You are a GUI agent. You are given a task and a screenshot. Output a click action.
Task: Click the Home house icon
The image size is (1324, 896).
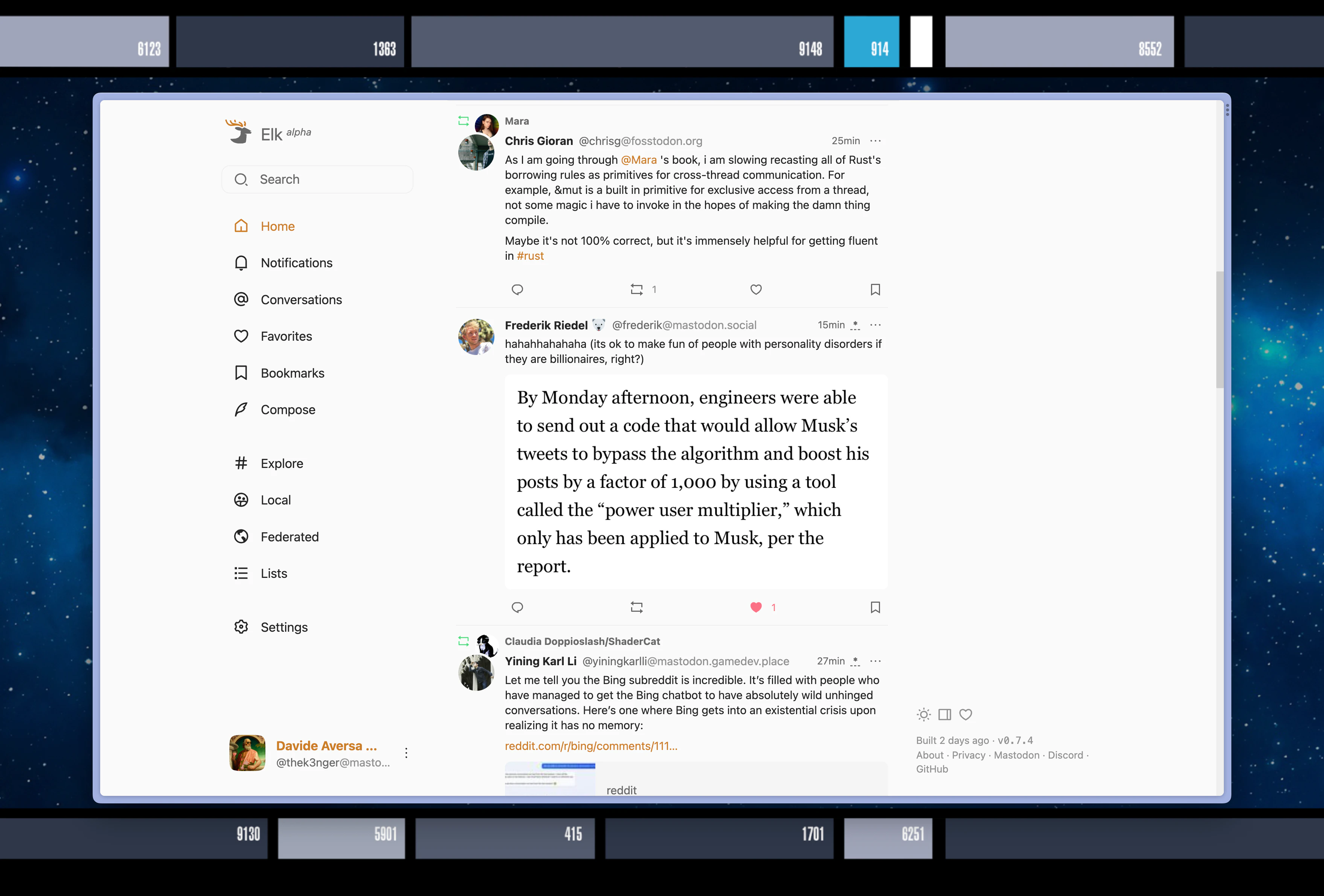(x=241, y=226)
